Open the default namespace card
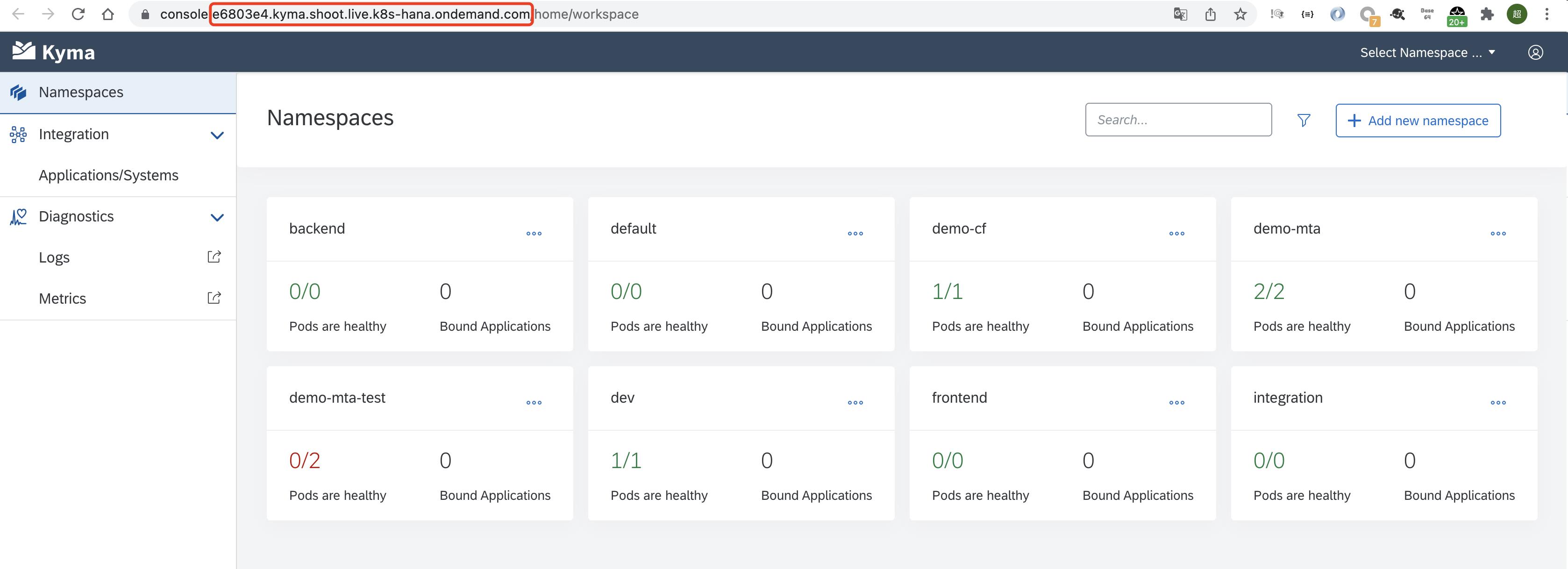This screenshot has height=569, width=1568. click(x=741, y=274)
